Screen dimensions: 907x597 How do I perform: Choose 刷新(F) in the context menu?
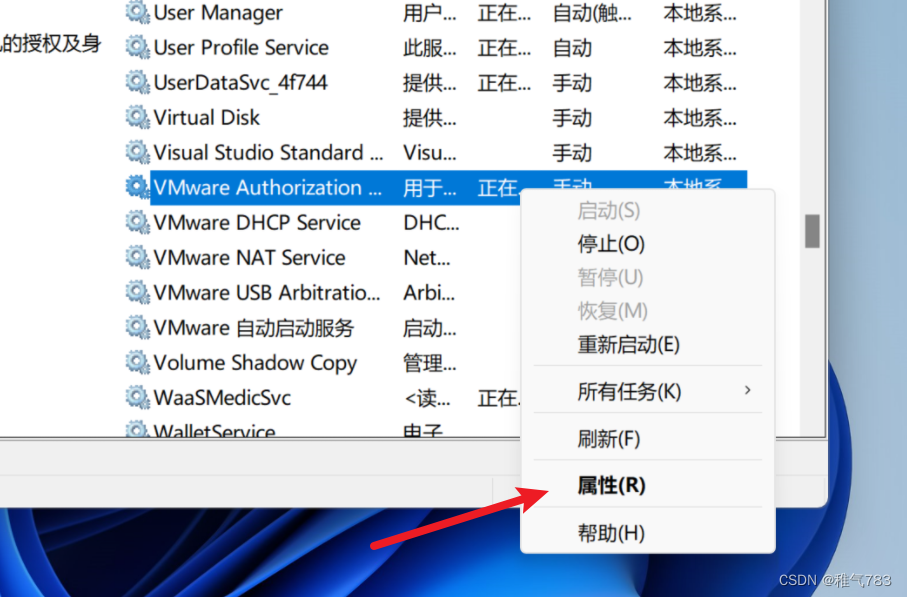609,439
